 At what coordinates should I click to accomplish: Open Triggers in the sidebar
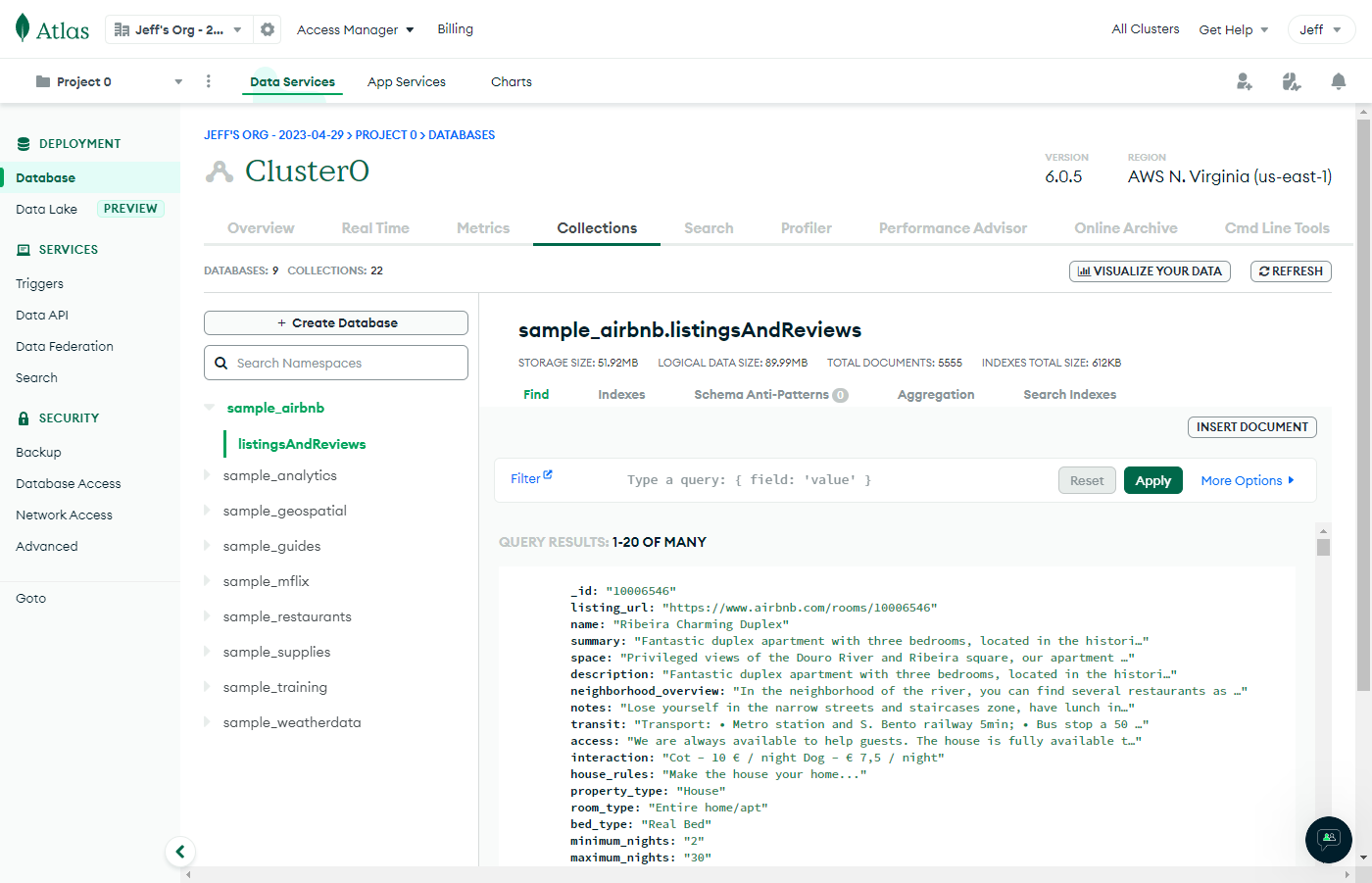39,283
